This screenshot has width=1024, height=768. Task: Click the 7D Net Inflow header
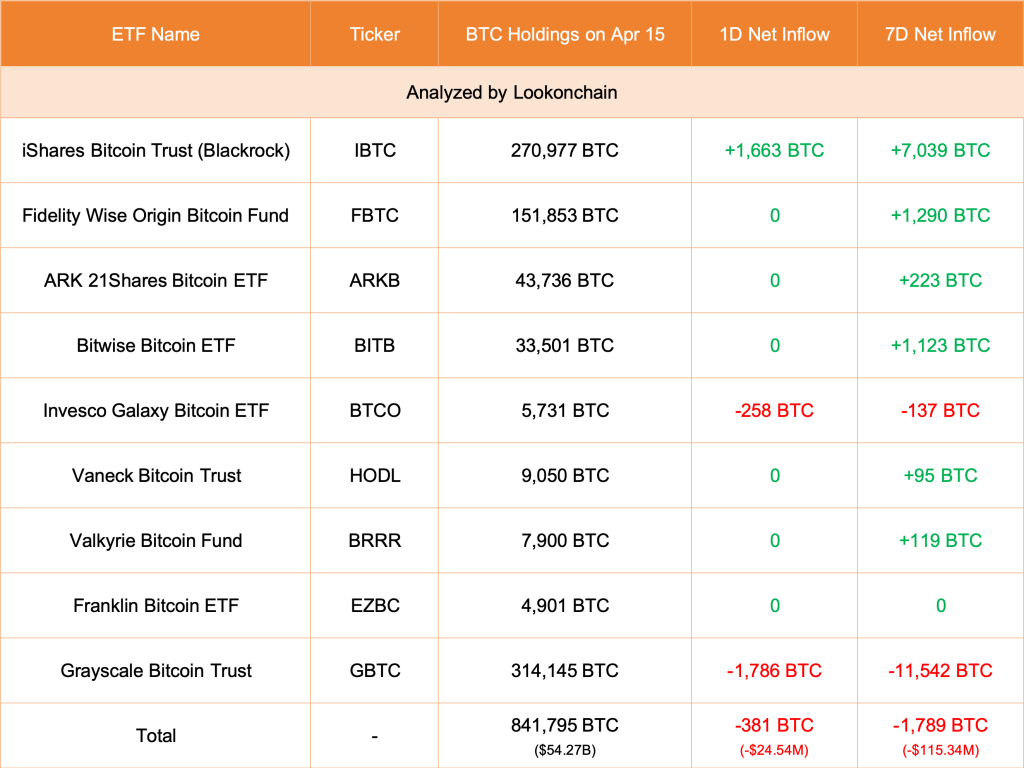[x=941, y=34]
